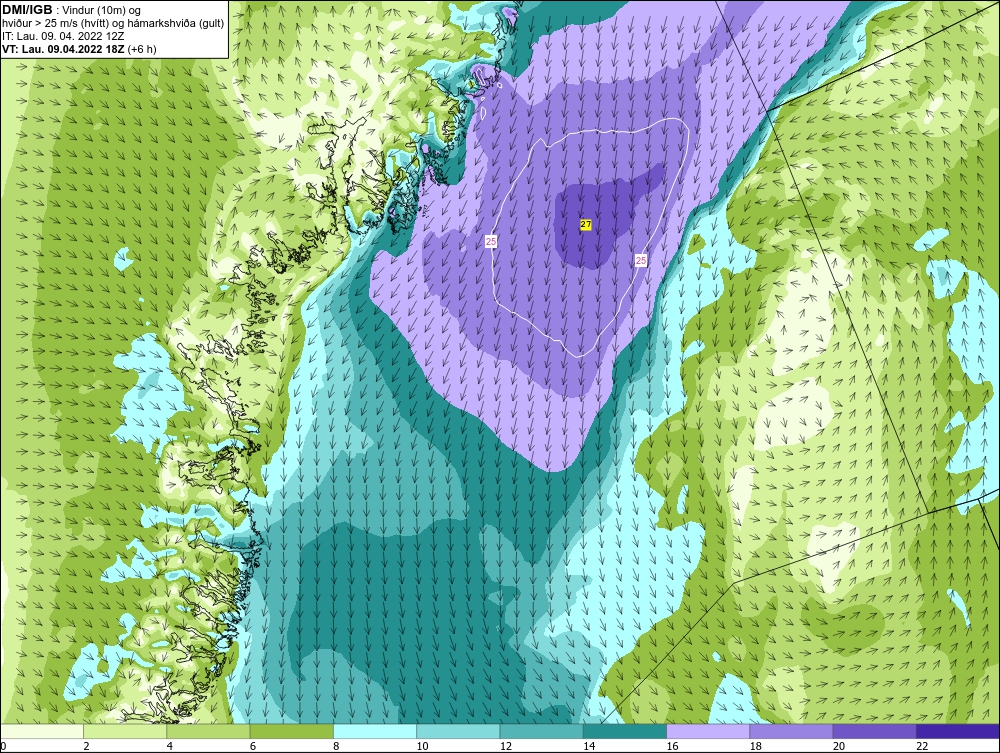The height and width of the screenshot is (753, 1000).
Task: Click the DMI/IGB title text
Action: 27,10
